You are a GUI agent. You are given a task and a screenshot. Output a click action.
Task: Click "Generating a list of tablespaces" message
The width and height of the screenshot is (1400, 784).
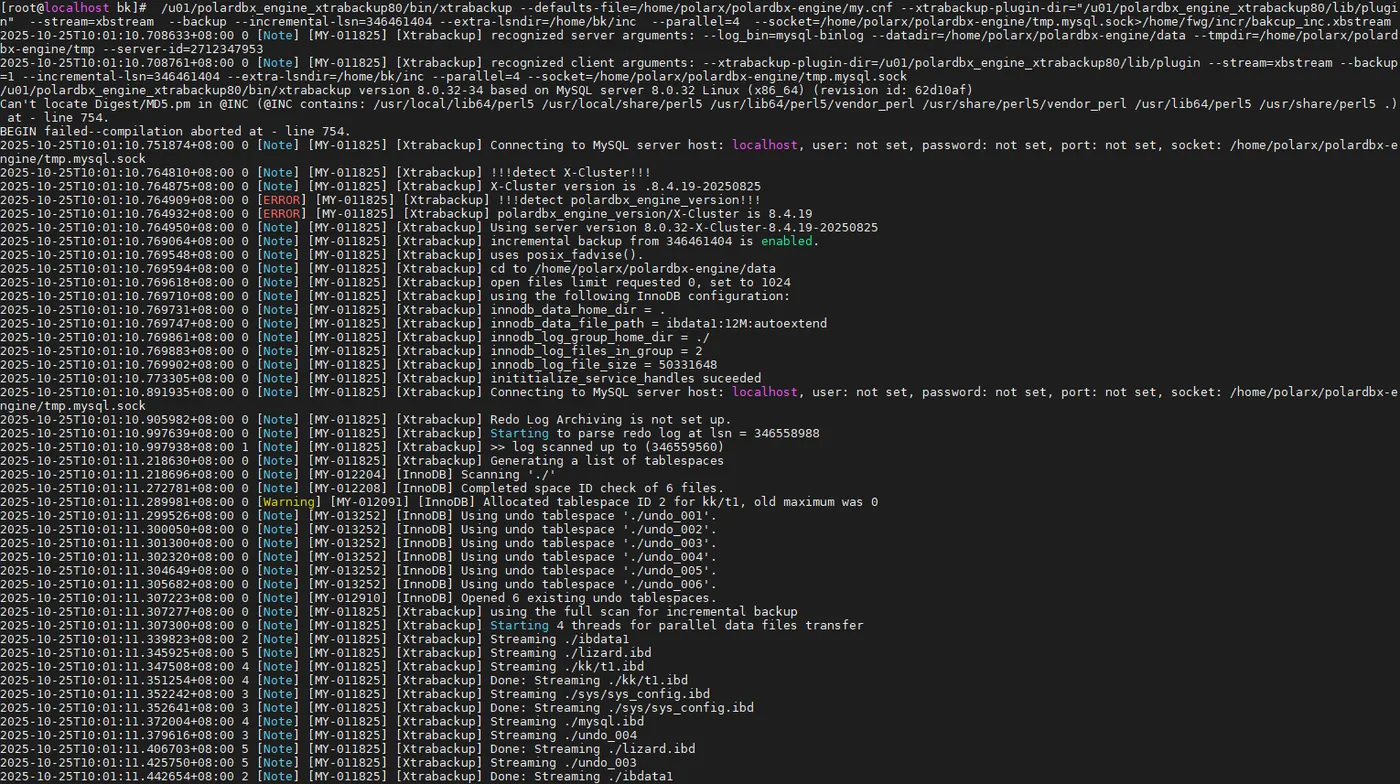click(607, 461)
